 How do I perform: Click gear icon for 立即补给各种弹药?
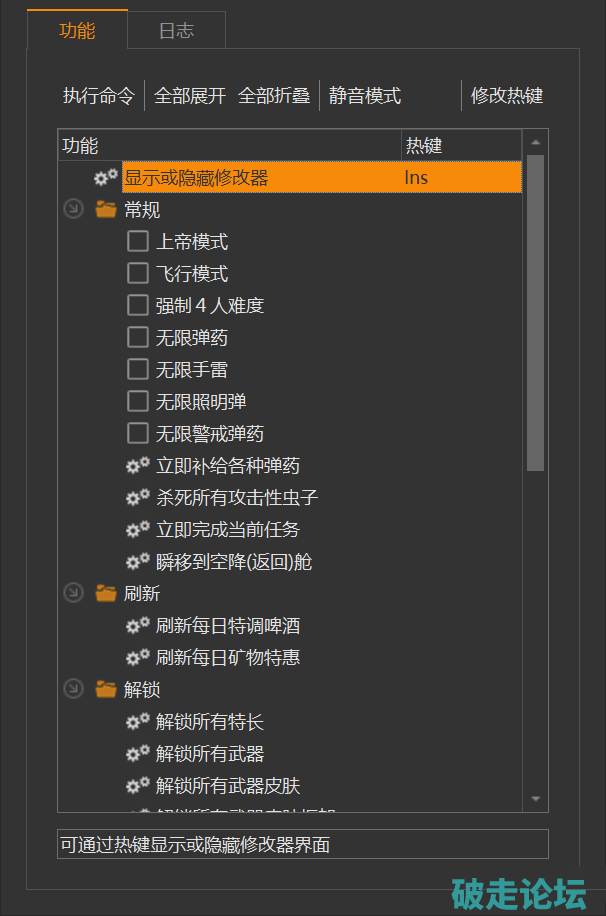pos(137,466)
